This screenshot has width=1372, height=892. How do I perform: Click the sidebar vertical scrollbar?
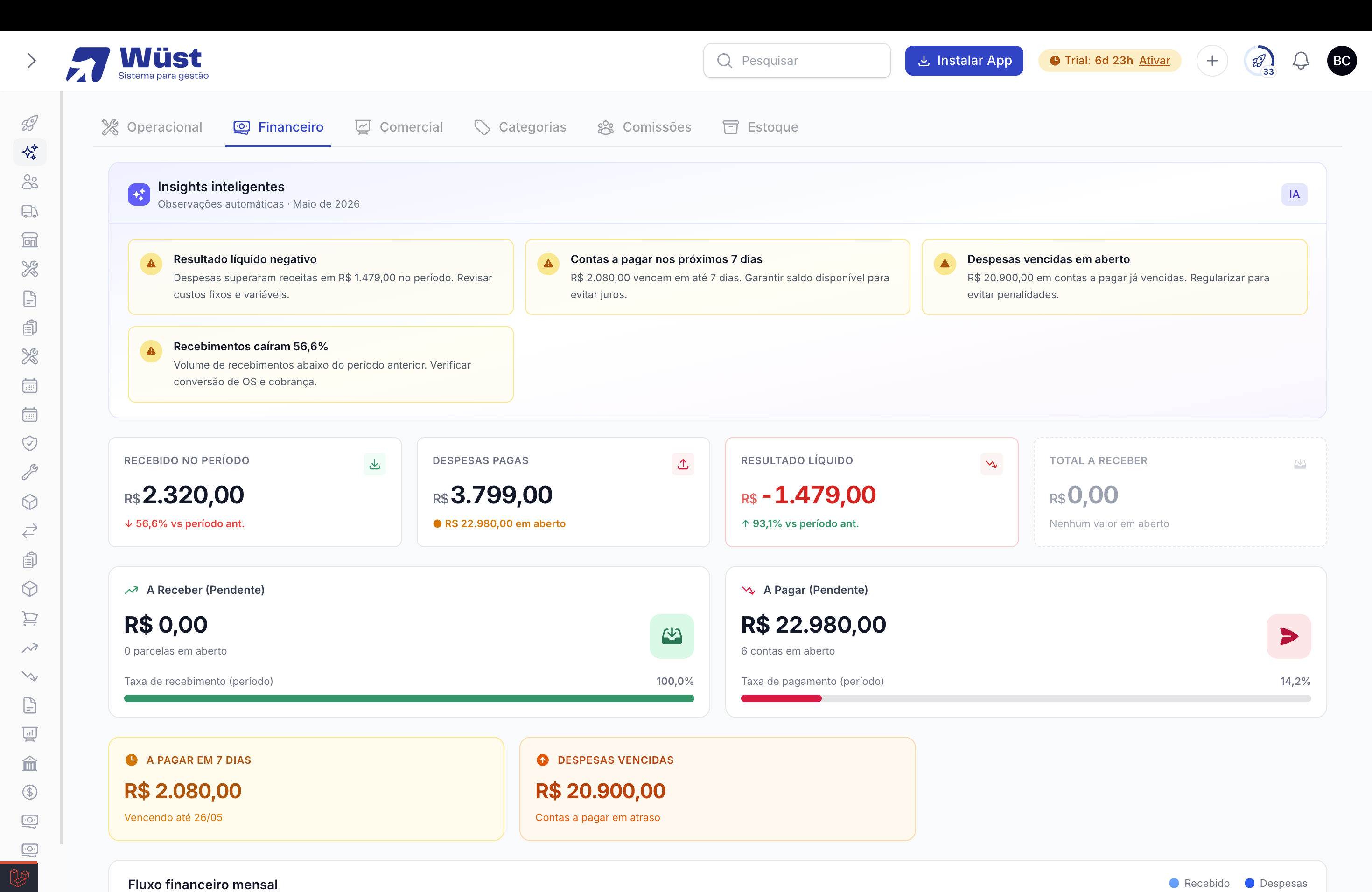pos(61,467)
